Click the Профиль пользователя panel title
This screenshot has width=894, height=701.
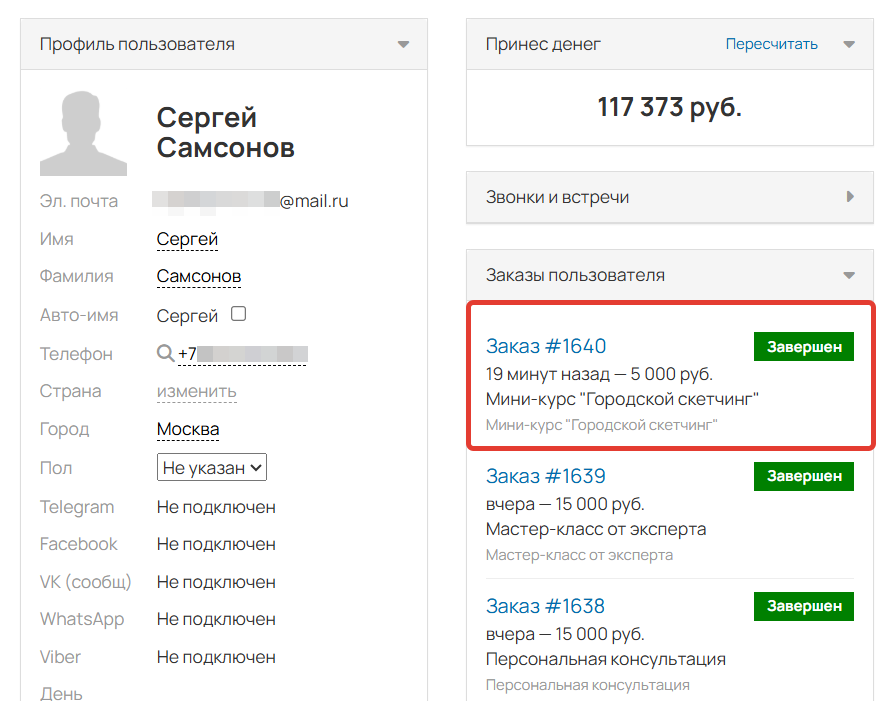(137, 44)
